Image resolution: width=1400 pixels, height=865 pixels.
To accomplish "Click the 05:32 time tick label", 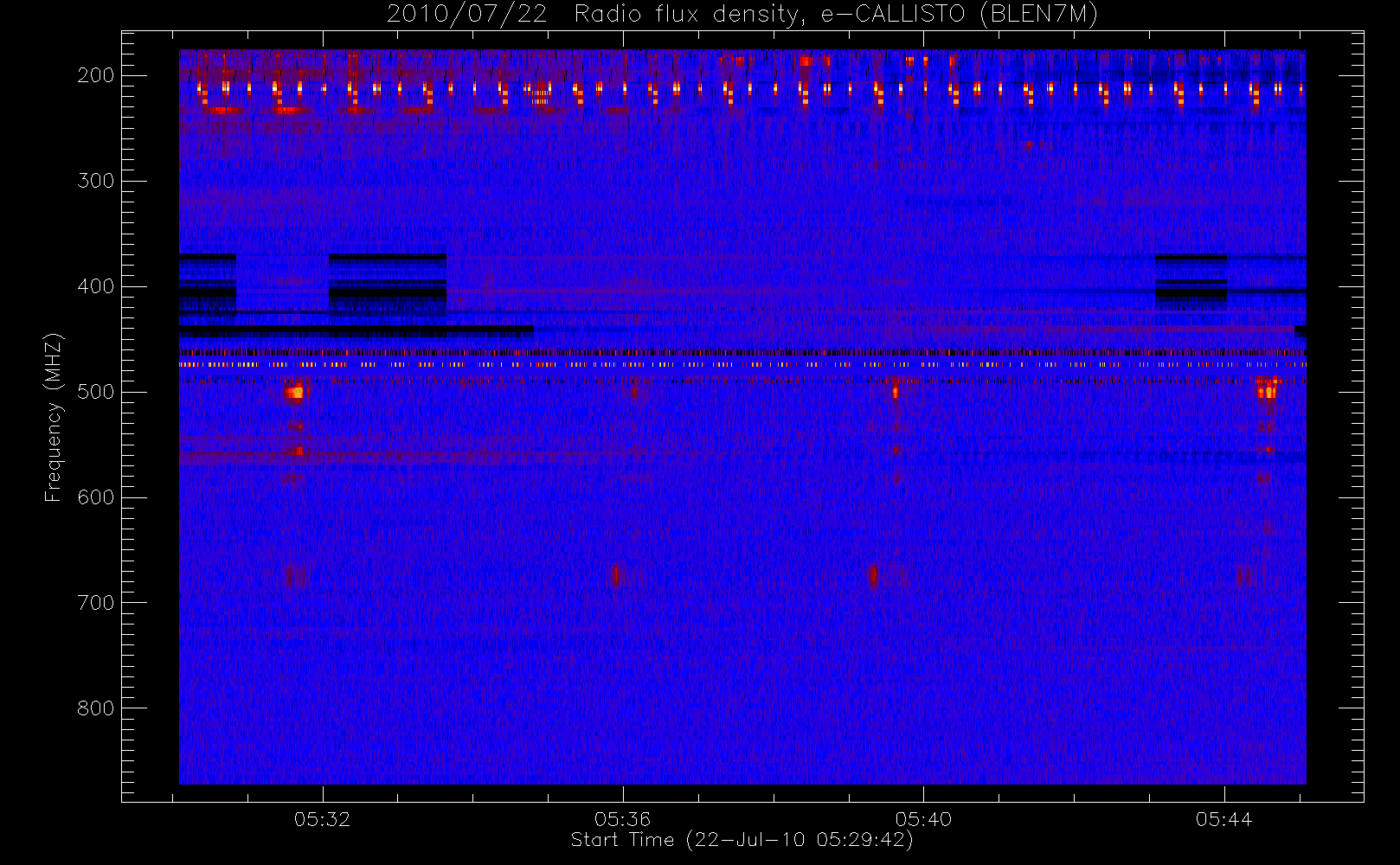I will pyautogui.click(x=323, y=818).
